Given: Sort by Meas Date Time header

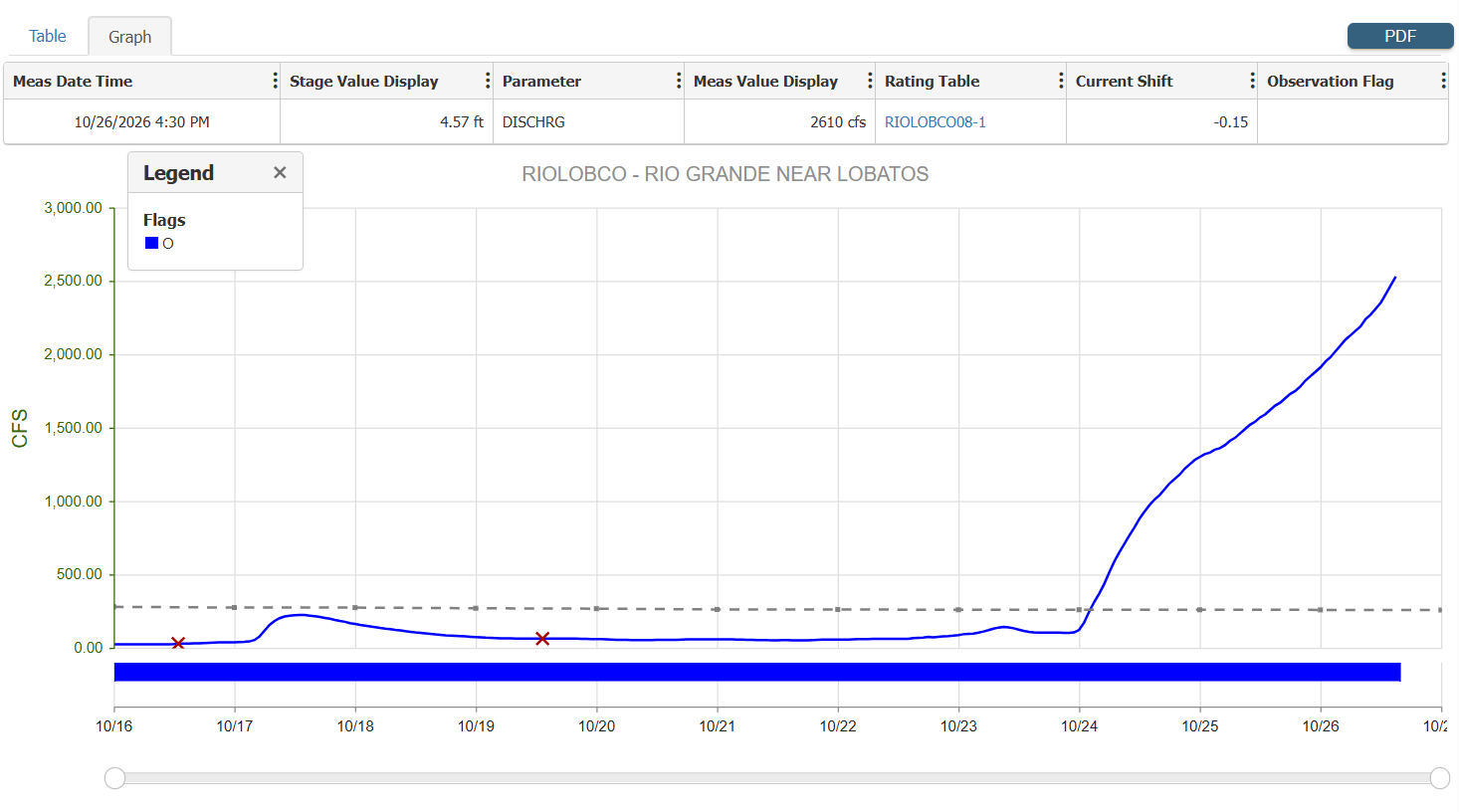Looking at the screenshot, I should [73, 81].
